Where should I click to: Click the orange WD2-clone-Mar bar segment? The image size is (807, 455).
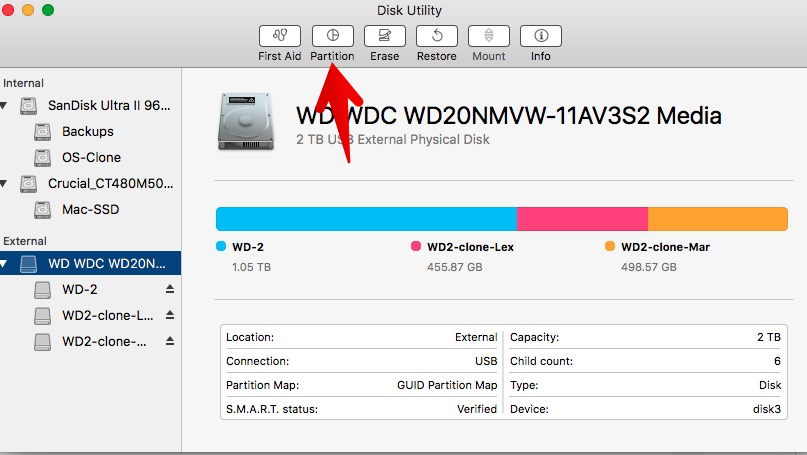tap(718, 219)
